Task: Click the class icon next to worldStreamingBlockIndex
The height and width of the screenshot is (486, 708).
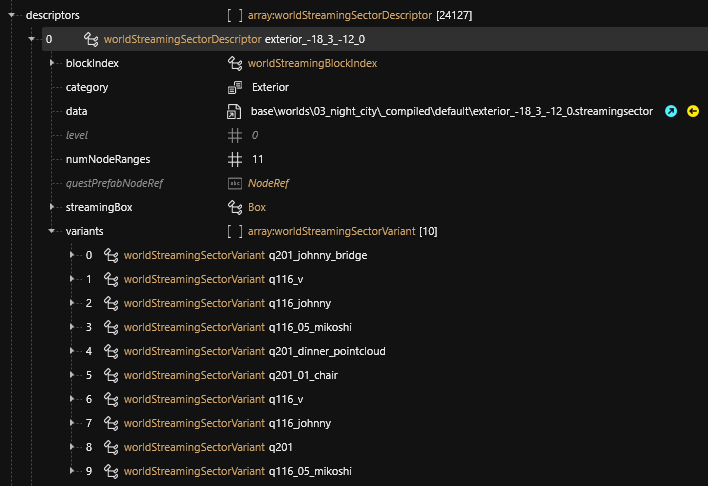Action: click(x=235, y=63)
